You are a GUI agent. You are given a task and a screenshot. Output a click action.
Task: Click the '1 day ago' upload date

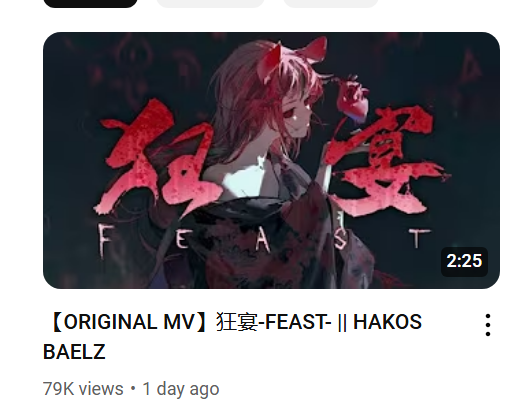181,389
